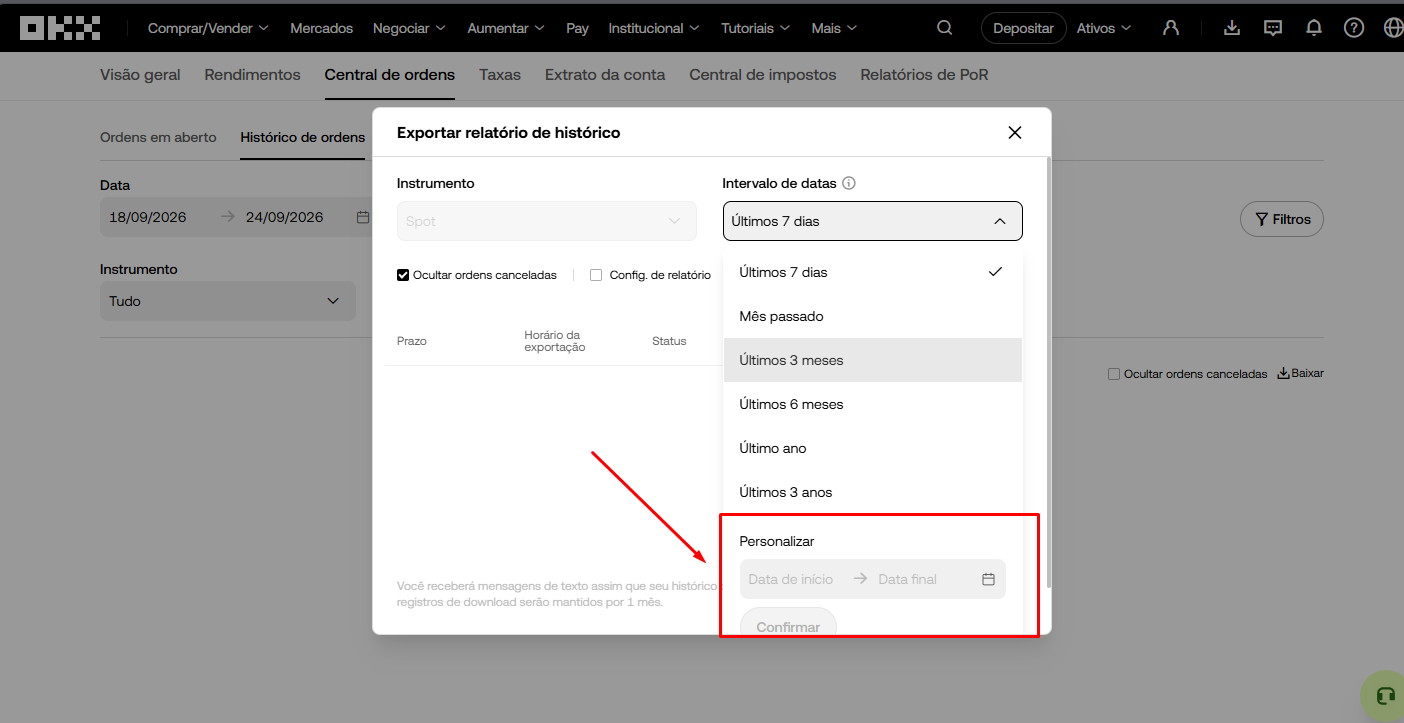Close the export report dialog
1404x723 pixels.
[1014, 132]
